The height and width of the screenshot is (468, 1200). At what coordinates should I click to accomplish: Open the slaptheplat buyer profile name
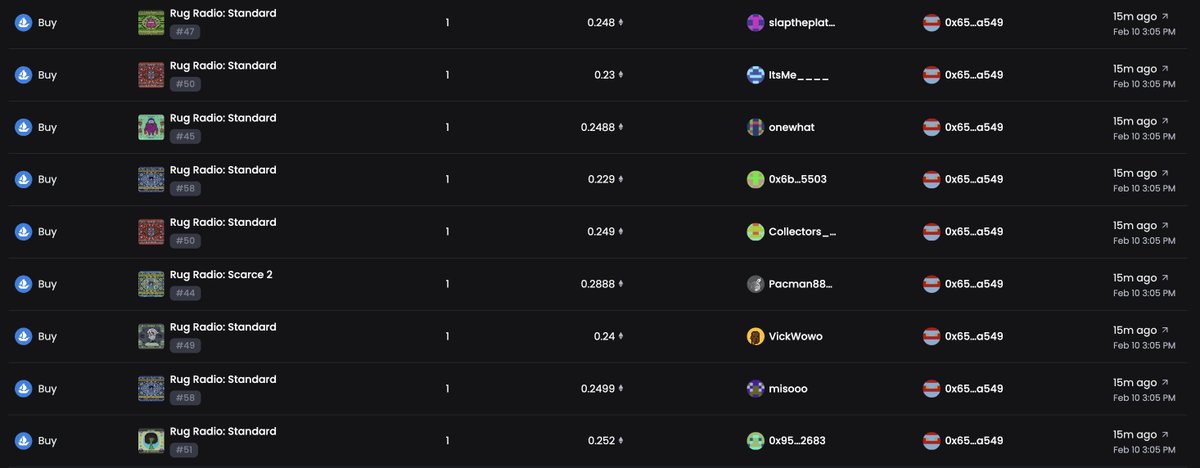(802, 23)
